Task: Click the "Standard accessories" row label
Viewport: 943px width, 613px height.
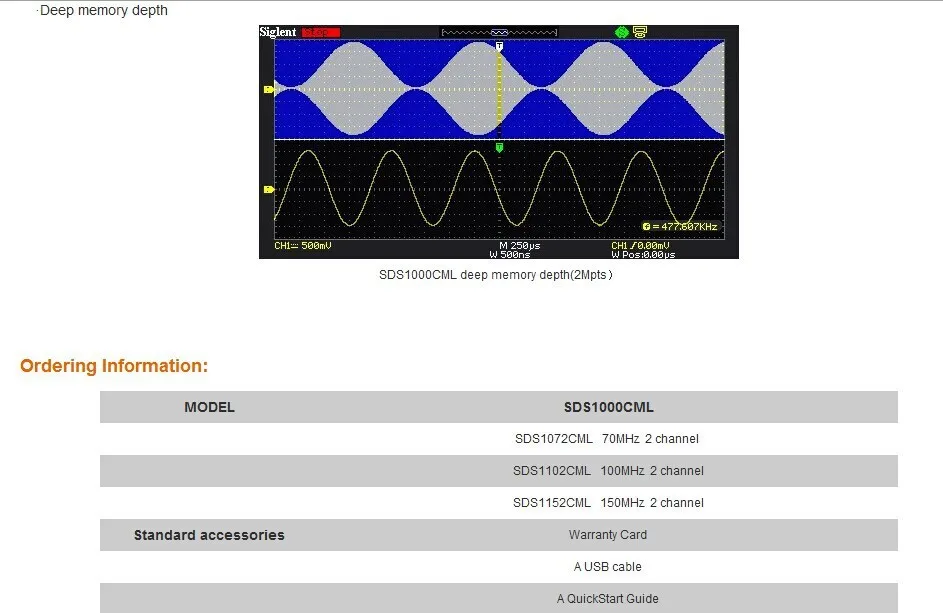Action: [x=209, y=535]
